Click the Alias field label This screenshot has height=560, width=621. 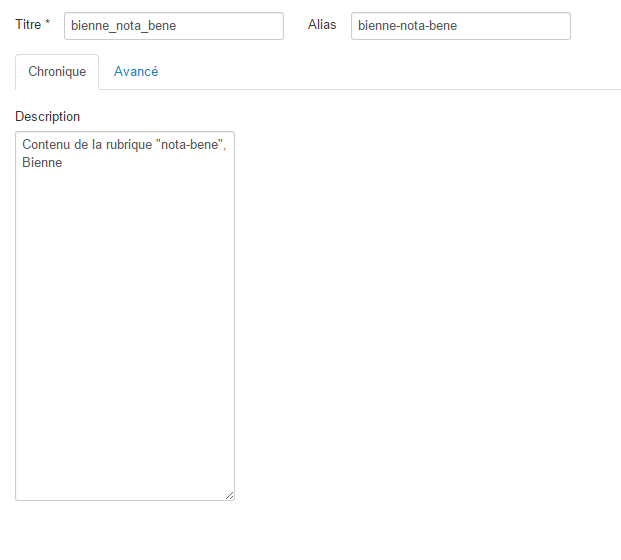tap(322, 24)
